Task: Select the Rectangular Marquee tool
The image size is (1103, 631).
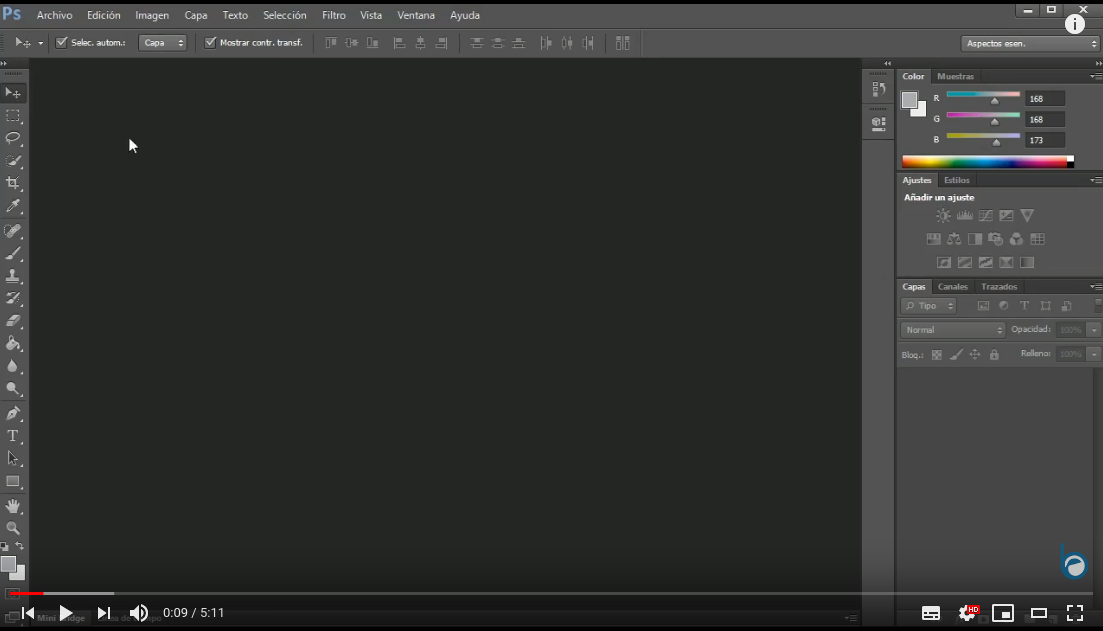Action: [13, 115]
